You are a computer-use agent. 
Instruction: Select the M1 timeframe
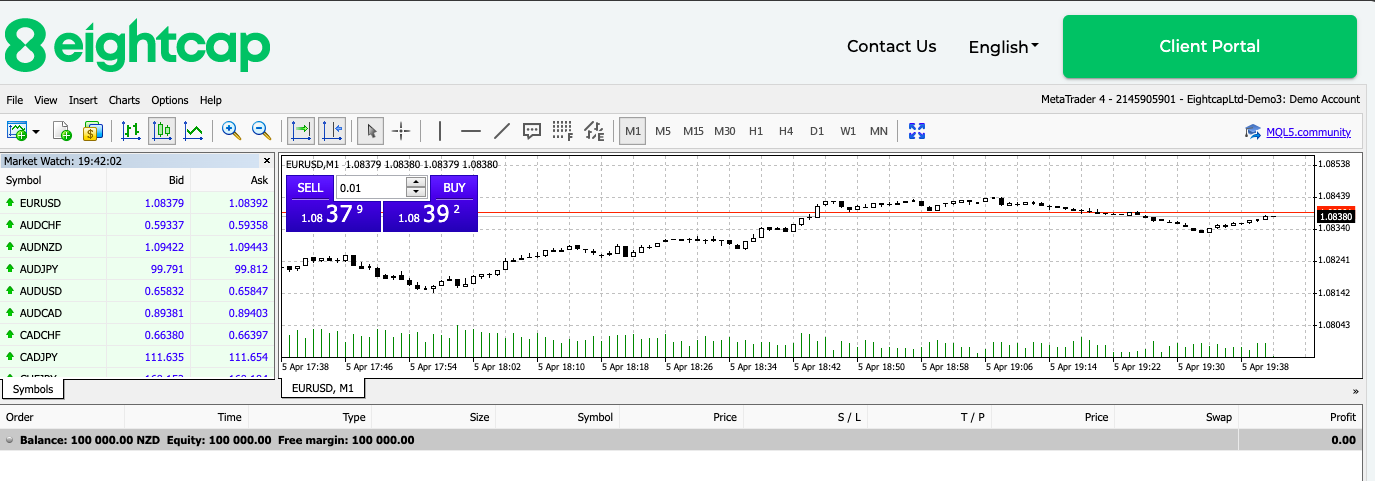[x=632, y=131]
